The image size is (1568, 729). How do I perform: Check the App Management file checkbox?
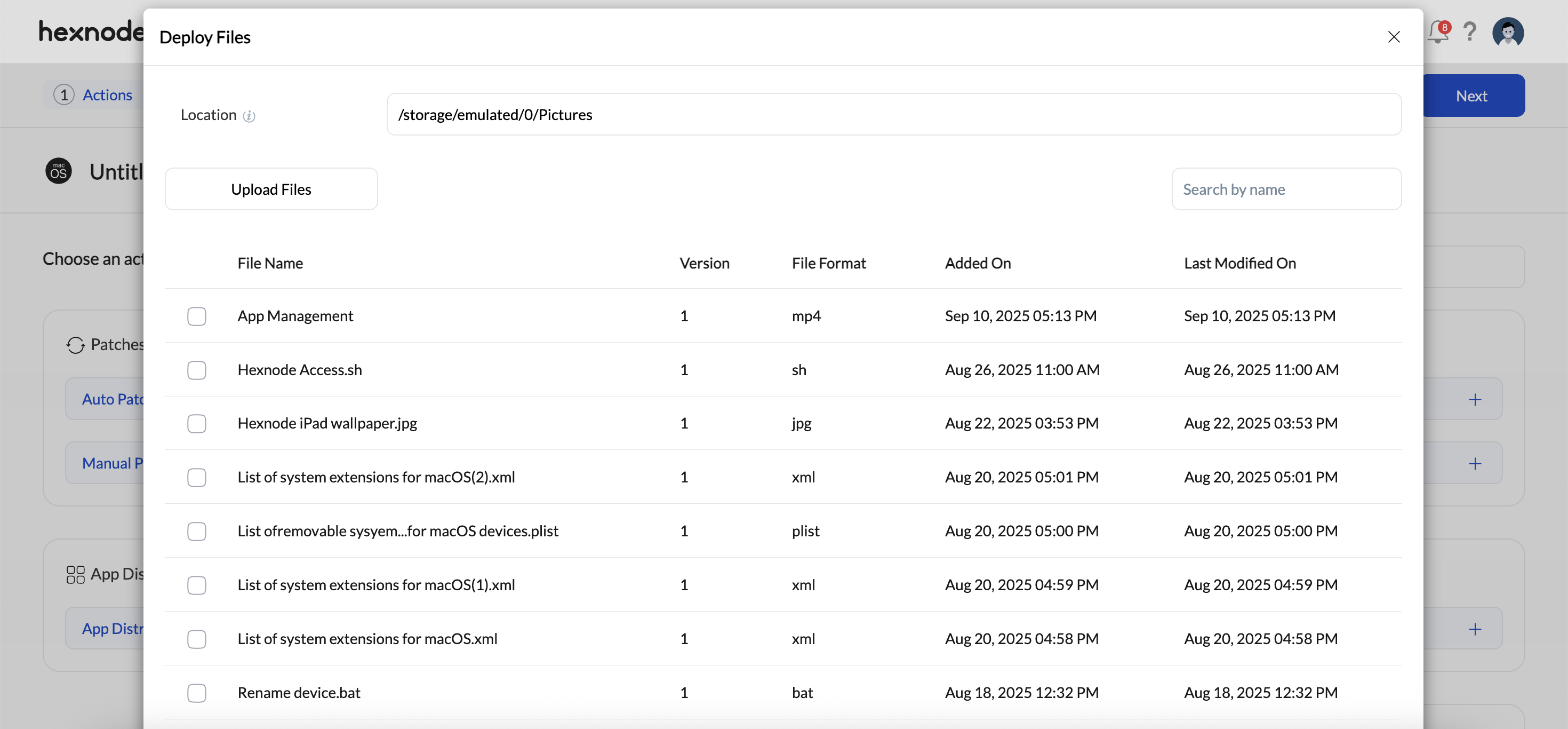pos(197,316)
